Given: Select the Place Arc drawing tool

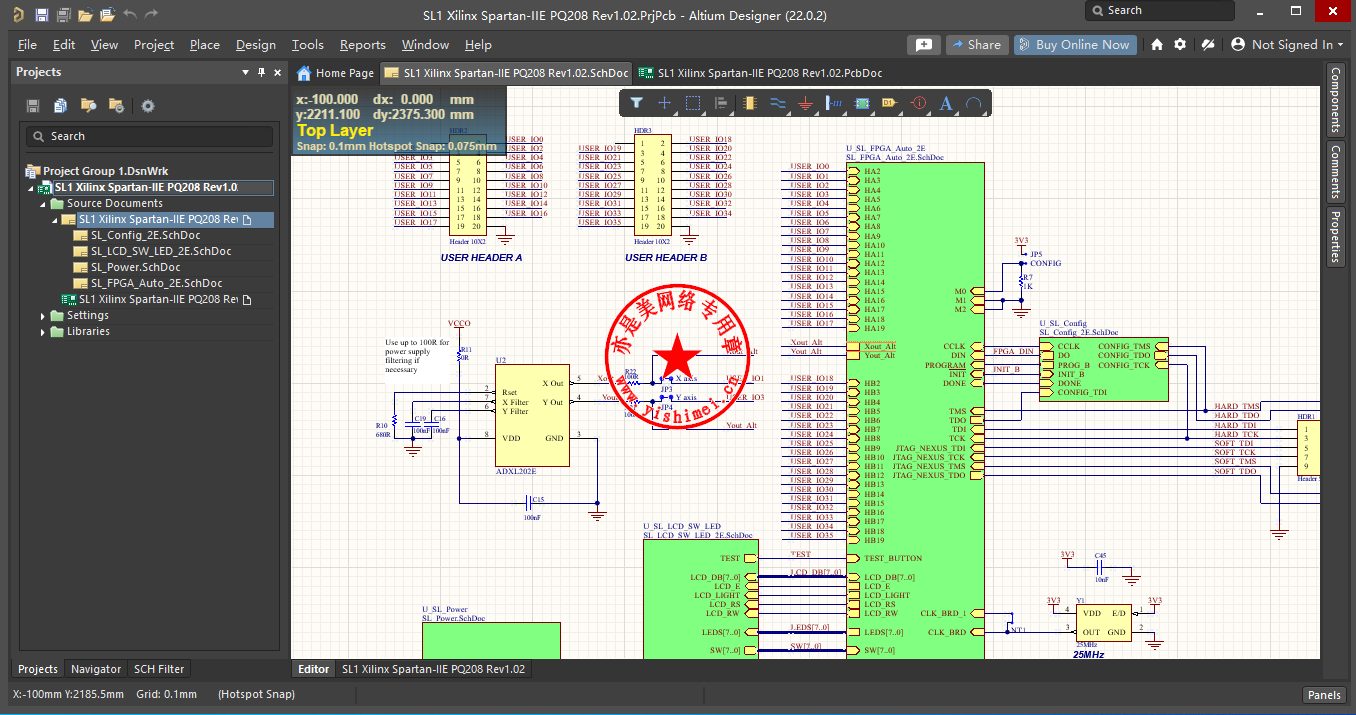Looking at the screenshot, I should pos(974,103).
